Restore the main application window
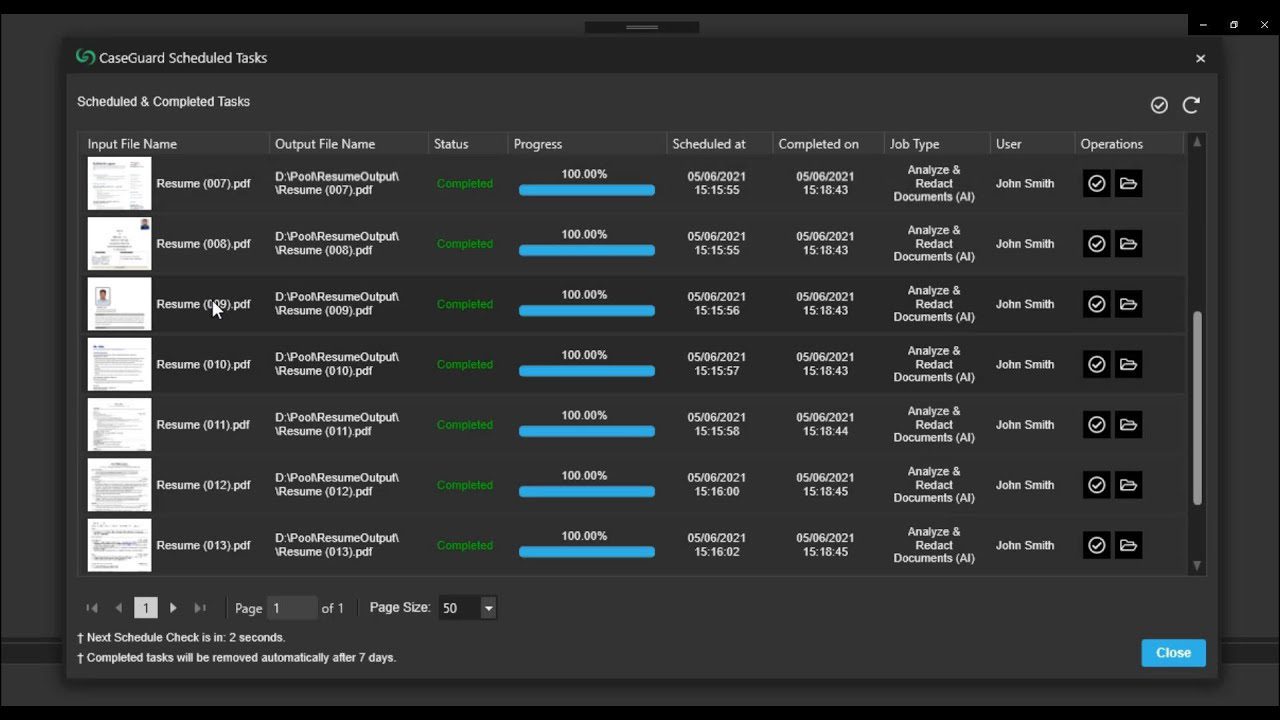The width and height of the screenshot is (1280, 720). pyautogui.click(x=1233, y=25)
